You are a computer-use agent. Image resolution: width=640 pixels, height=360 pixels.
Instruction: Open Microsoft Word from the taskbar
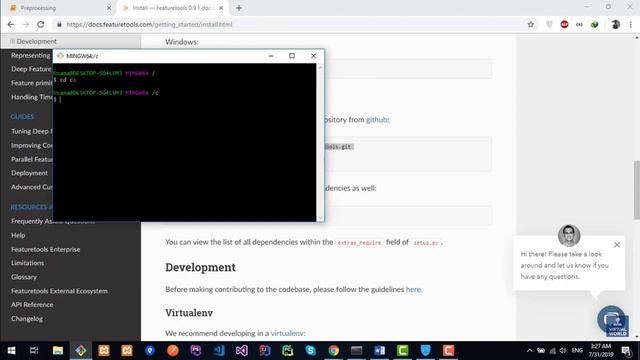point(380,351)
